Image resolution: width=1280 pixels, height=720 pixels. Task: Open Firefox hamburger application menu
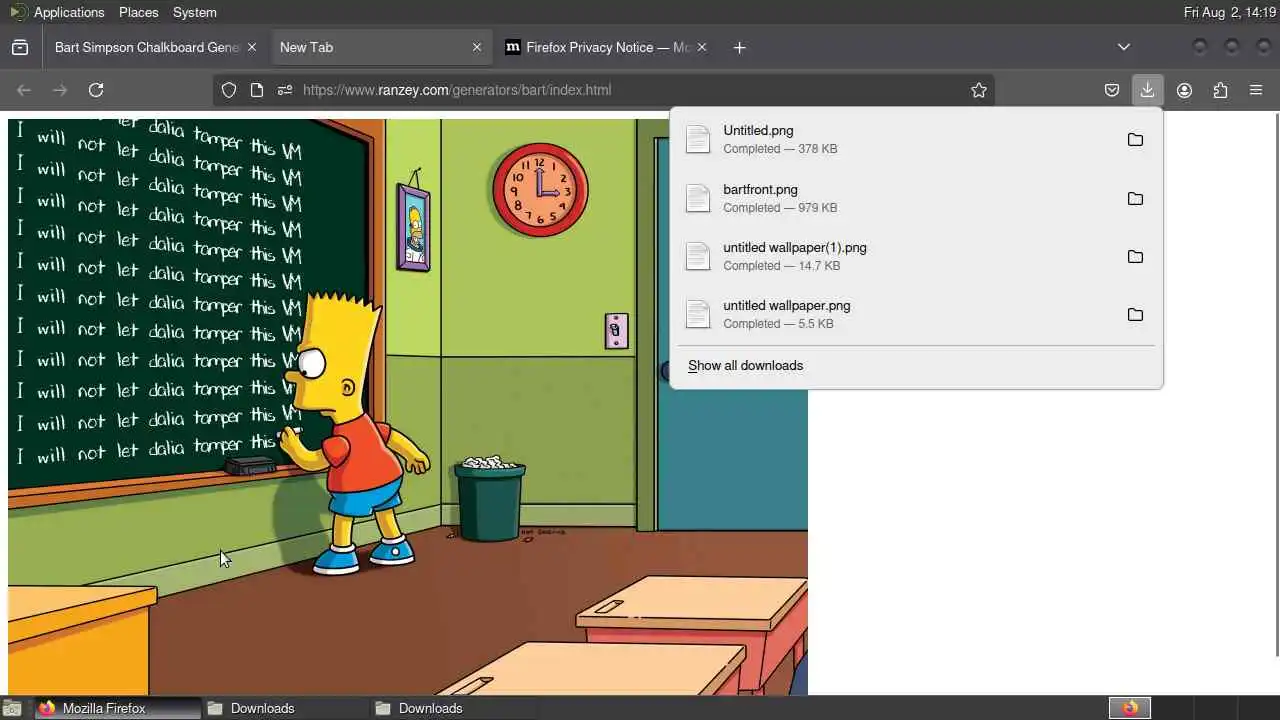(1256, 90)
